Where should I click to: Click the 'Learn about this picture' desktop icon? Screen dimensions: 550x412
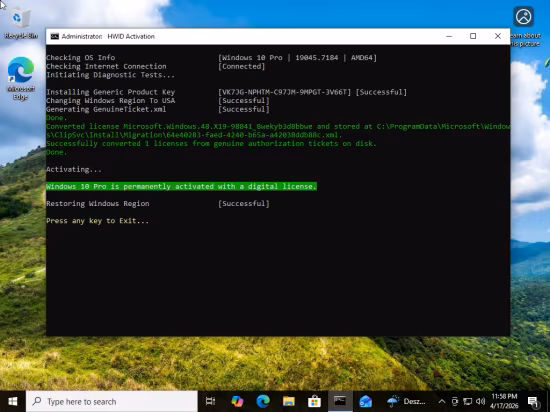tap(524, 27)
